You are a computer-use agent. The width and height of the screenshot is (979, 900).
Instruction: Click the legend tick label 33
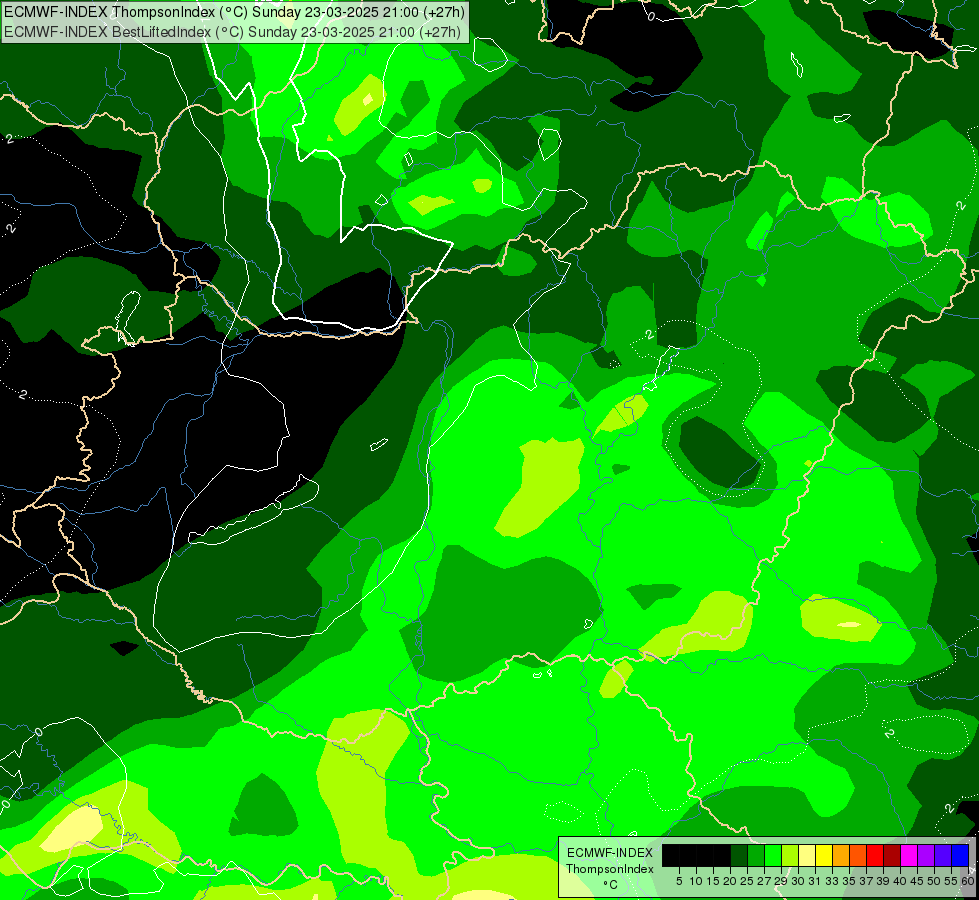(x=832, y=881)
